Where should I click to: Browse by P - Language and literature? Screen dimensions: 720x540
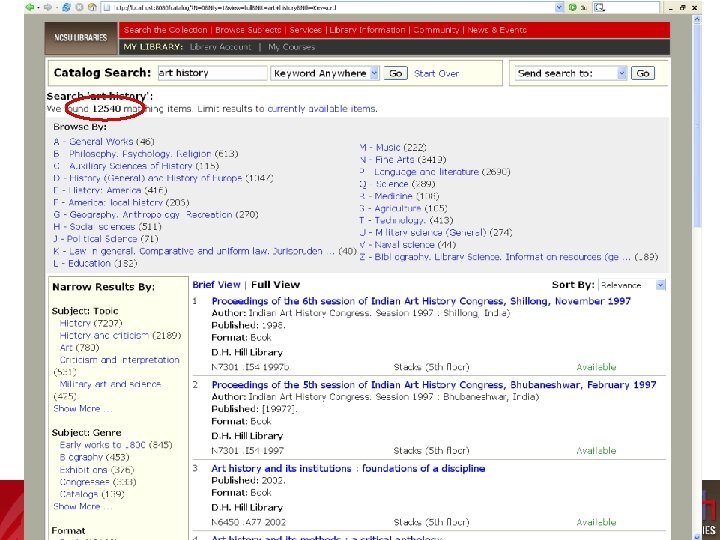coord(419,172)
